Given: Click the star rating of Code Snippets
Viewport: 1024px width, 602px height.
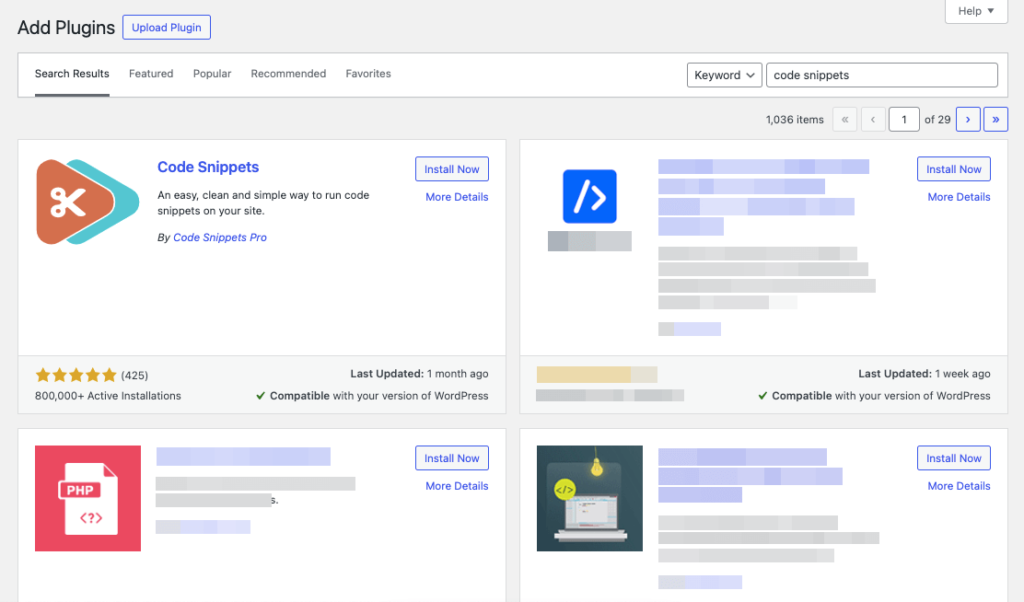Looking at the screenshot, I should click(75, 373).
